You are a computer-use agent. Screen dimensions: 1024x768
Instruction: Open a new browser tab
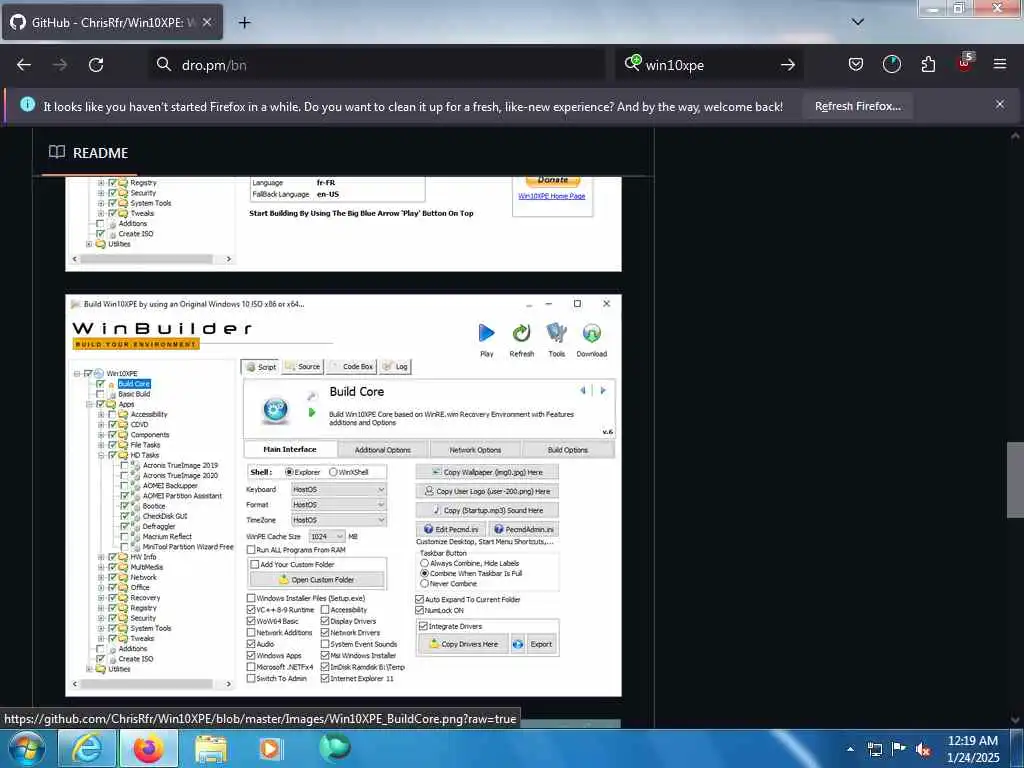(x=244, y=22)
